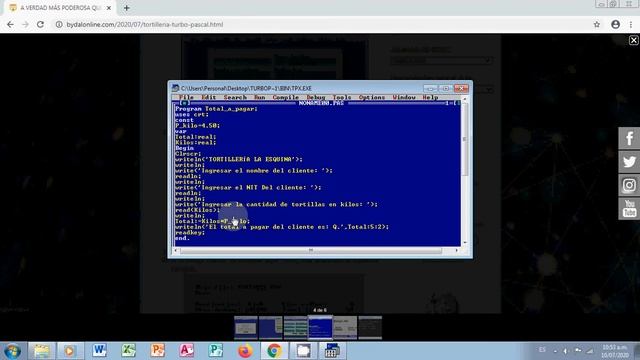Open the Window menu in Turbo Pascal

(404, 97)
